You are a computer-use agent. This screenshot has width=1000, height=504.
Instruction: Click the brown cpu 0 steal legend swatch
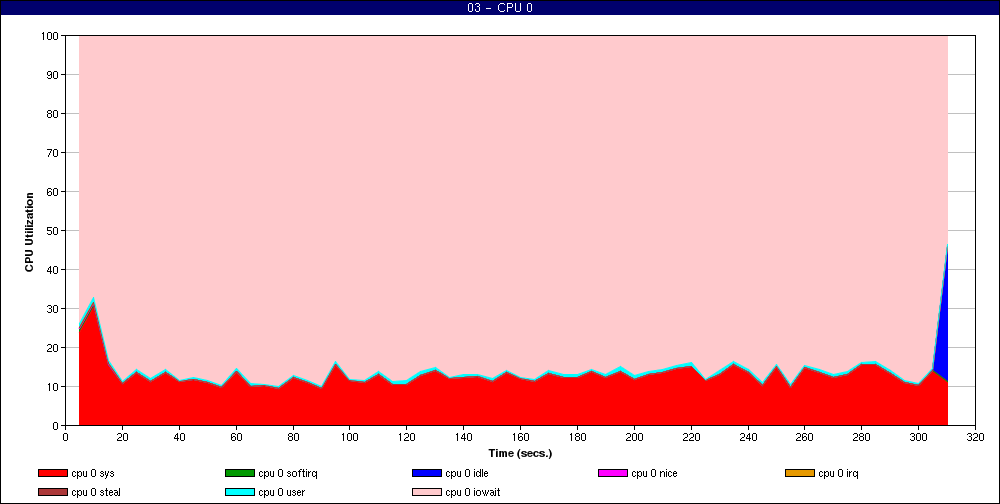tap(53, 492)
